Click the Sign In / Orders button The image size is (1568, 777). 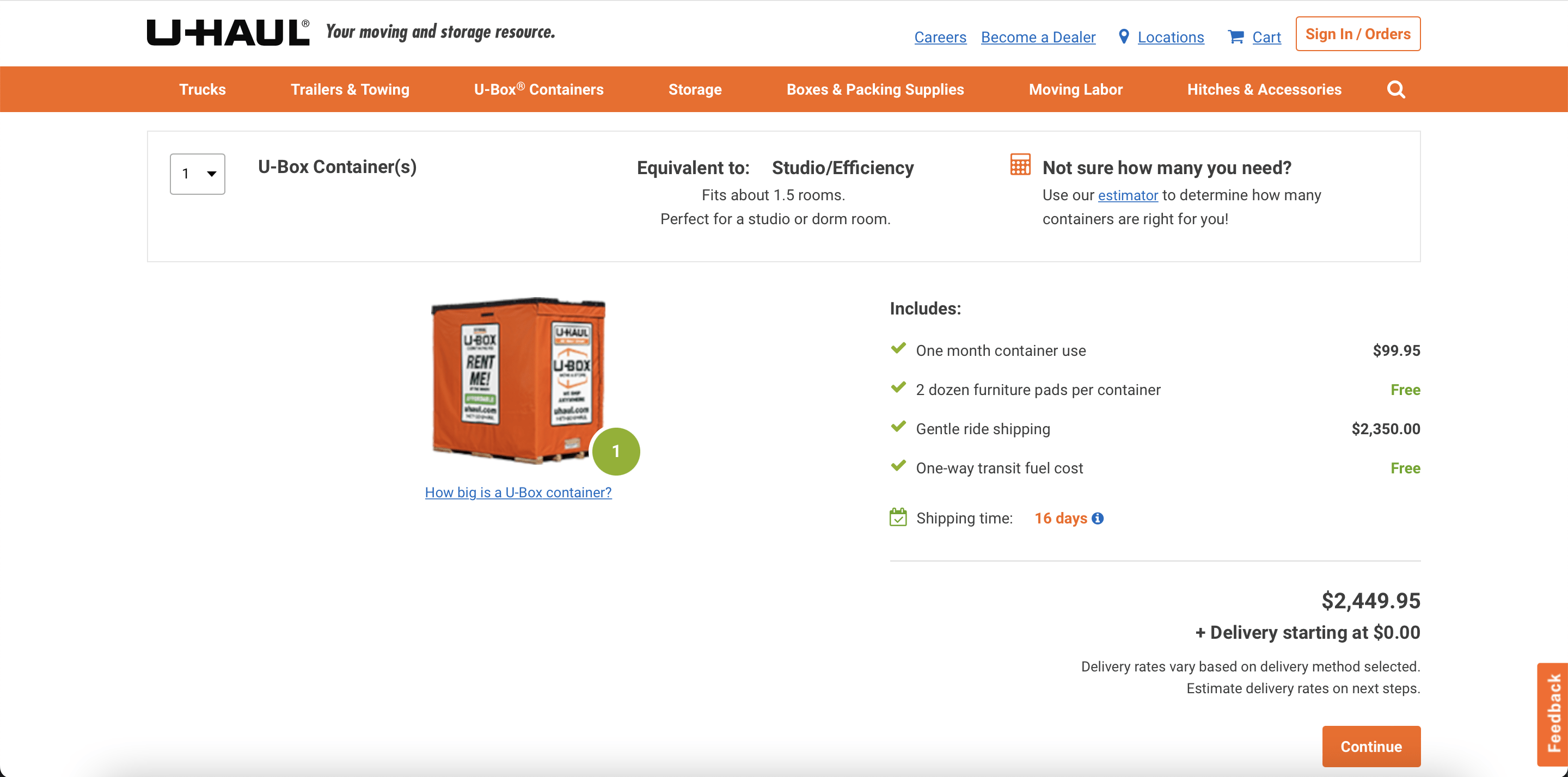click(1357, 34)
